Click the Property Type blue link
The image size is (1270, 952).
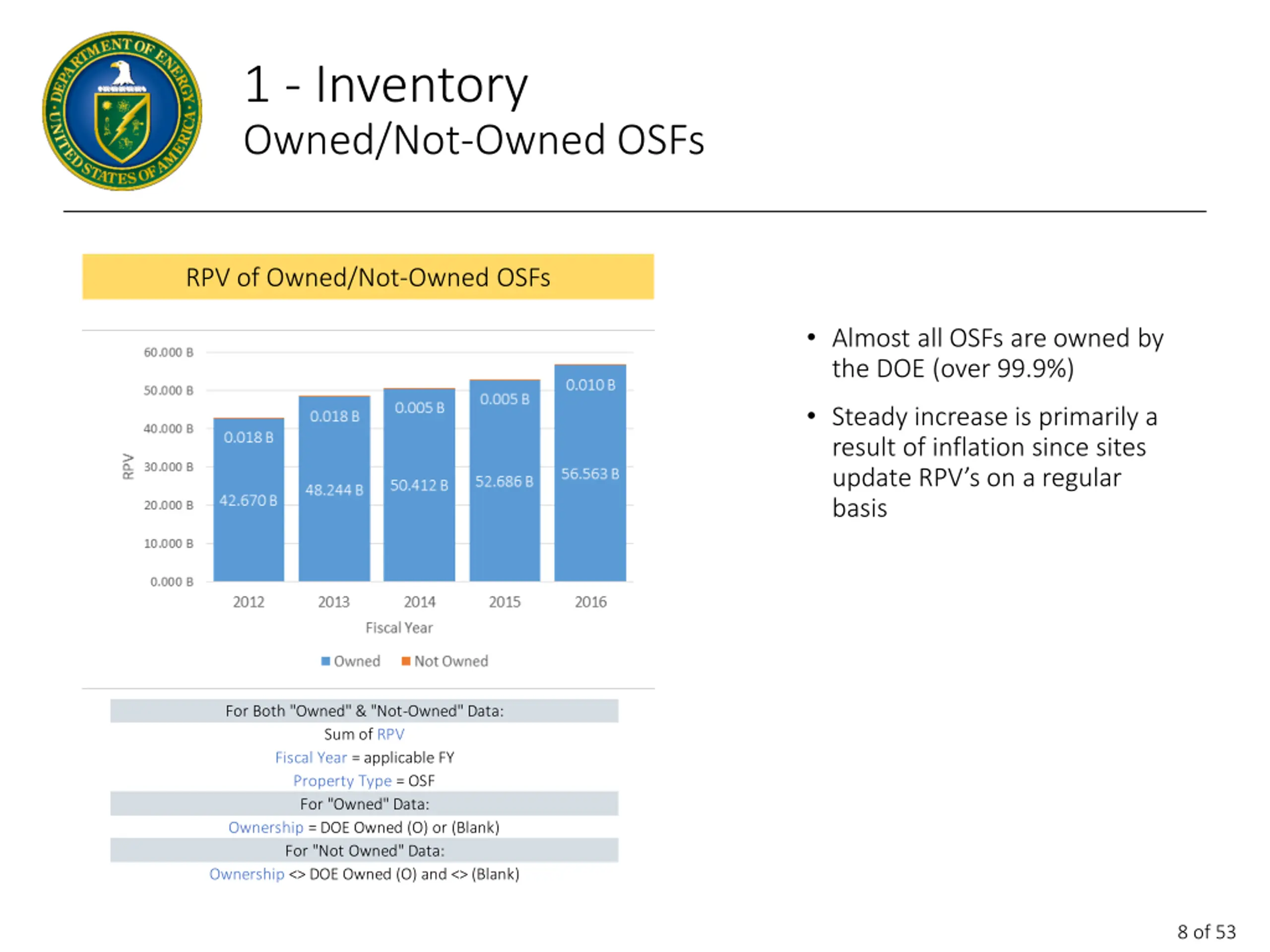(342, 781)
